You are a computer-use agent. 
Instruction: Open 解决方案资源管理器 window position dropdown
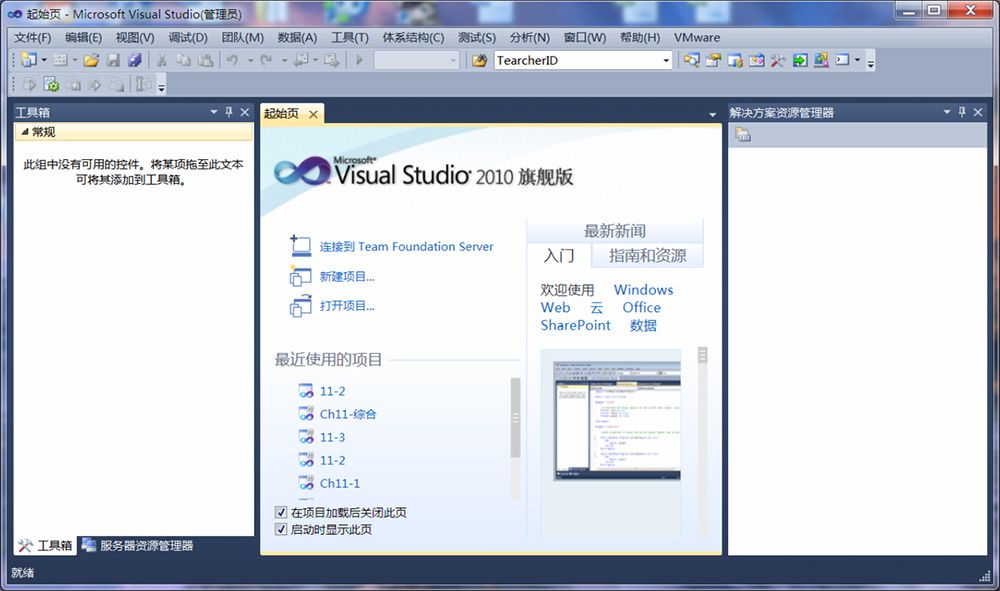coord(946,112)
